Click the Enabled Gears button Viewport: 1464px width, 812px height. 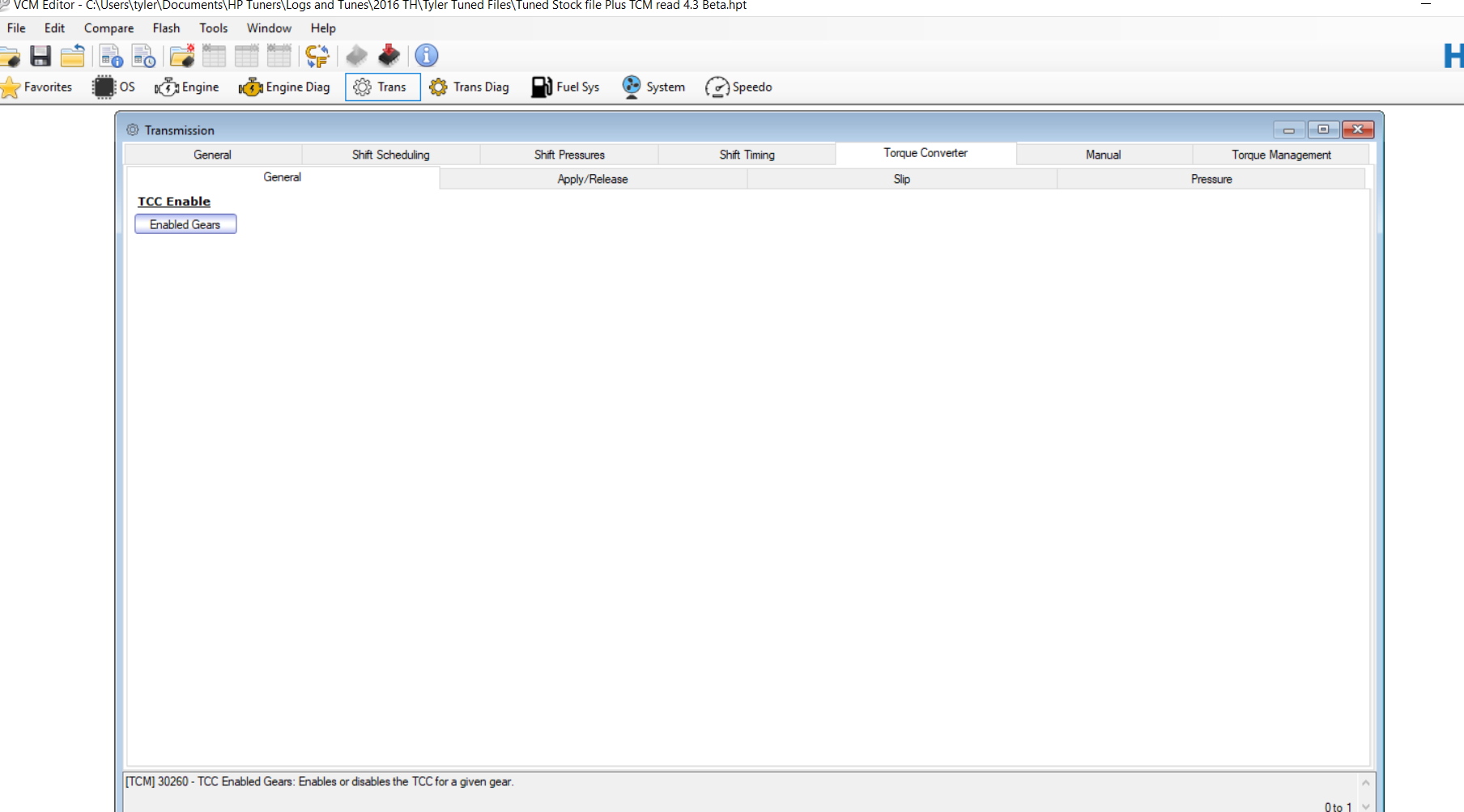[x=185, y=224]
